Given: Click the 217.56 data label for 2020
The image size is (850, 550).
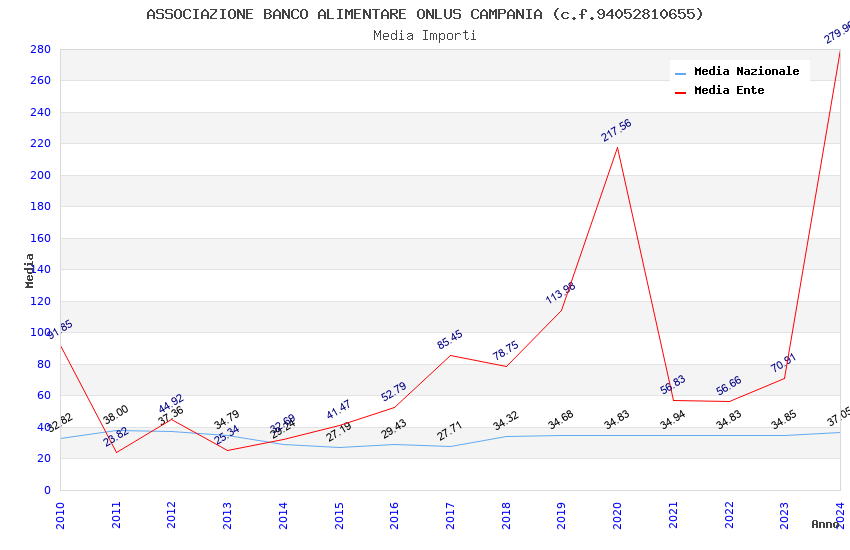Looking at the screenshot, I should click(x=616, y=130).
